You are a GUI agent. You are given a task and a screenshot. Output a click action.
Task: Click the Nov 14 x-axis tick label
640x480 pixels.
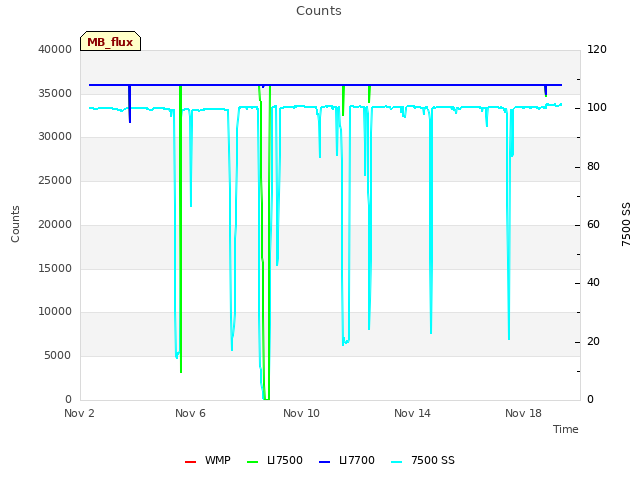tap(412, 413)
